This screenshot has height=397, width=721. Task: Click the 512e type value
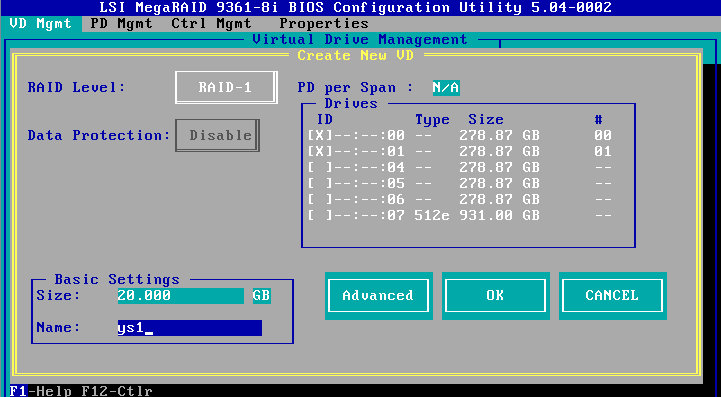(x=432, y=215)
